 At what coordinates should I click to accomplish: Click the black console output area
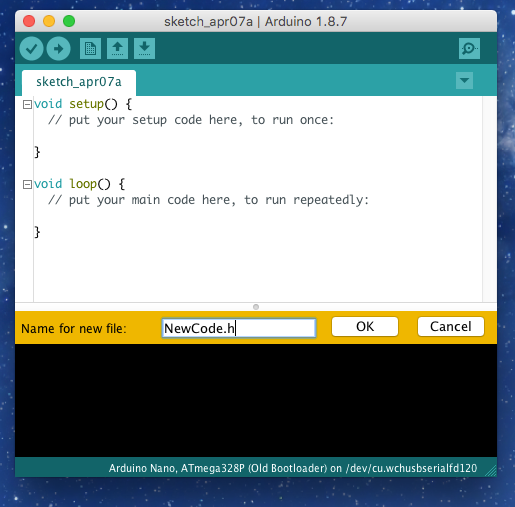click(x=256, y=400)
